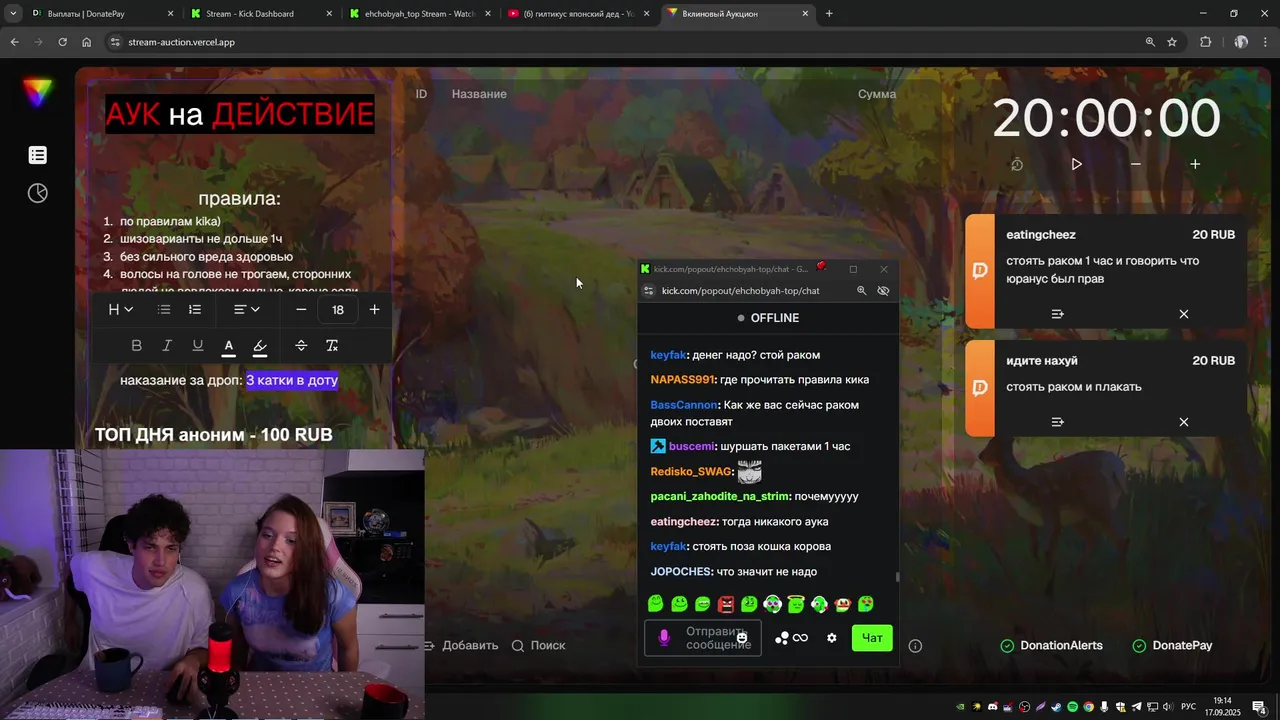Increase font size in text editor
This screenshot has height=720, width=1280.
tap(375, 310)
